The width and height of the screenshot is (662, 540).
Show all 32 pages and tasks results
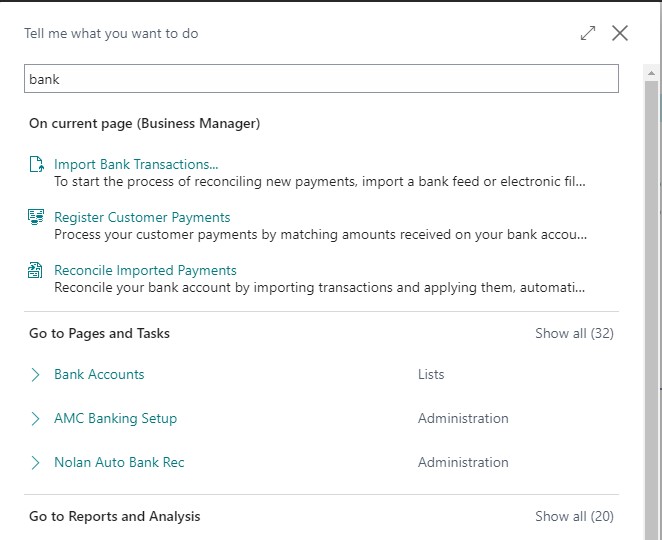pyautogui.click(x=574, y=334)
